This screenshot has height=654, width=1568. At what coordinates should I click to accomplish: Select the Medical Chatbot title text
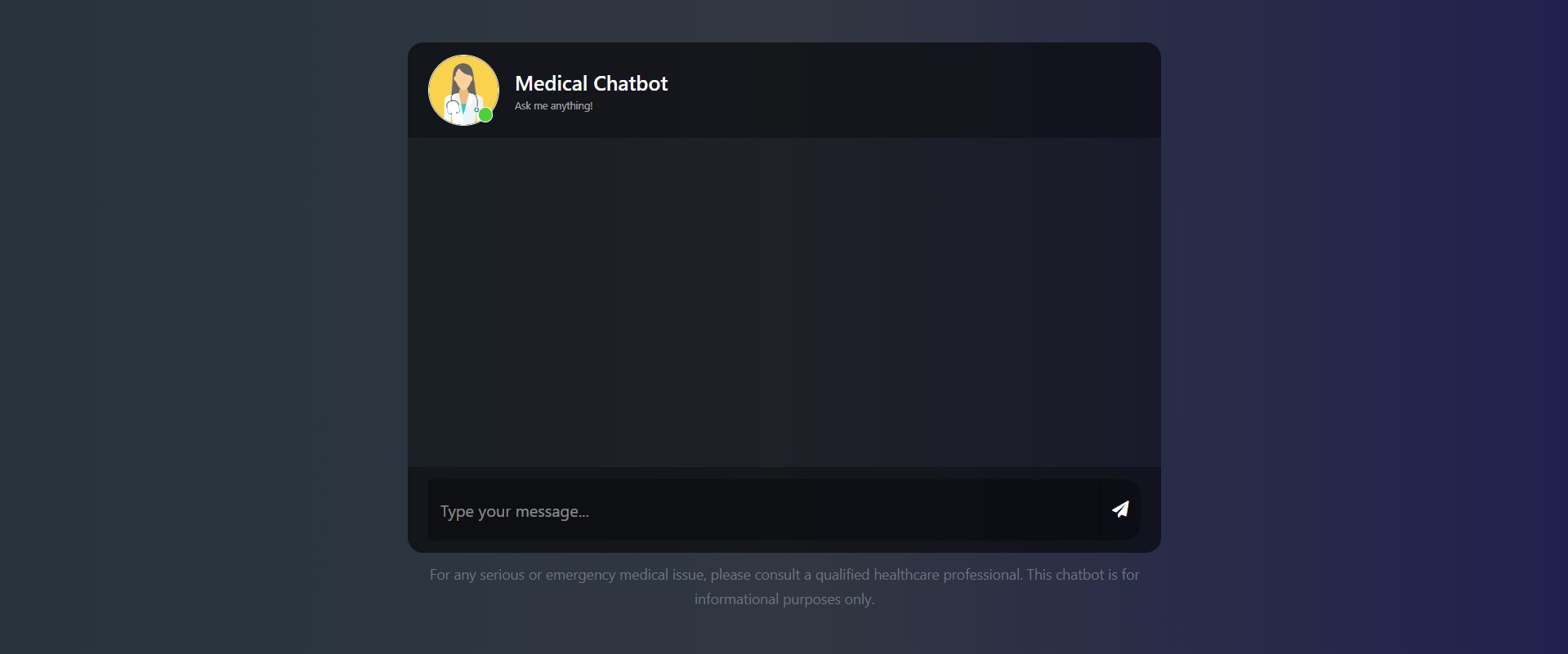pos(592,83)
